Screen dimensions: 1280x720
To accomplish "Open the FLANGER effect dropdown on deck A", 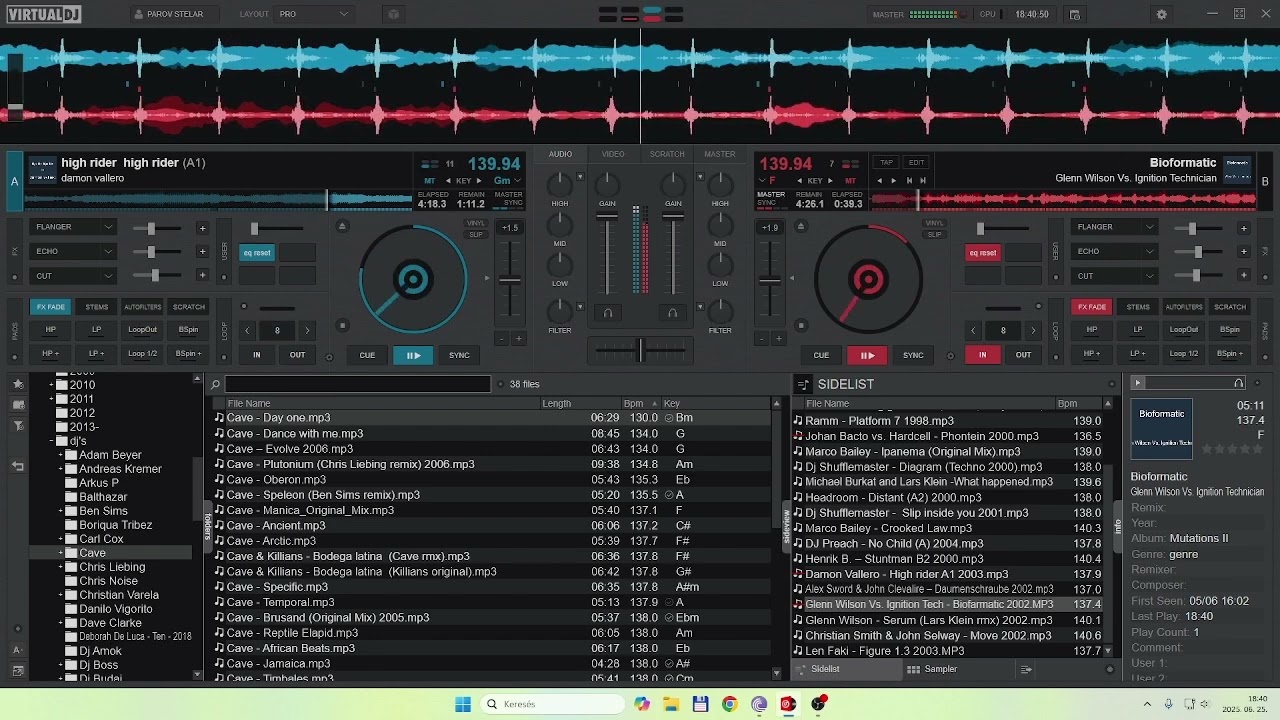I will (74, 227).
